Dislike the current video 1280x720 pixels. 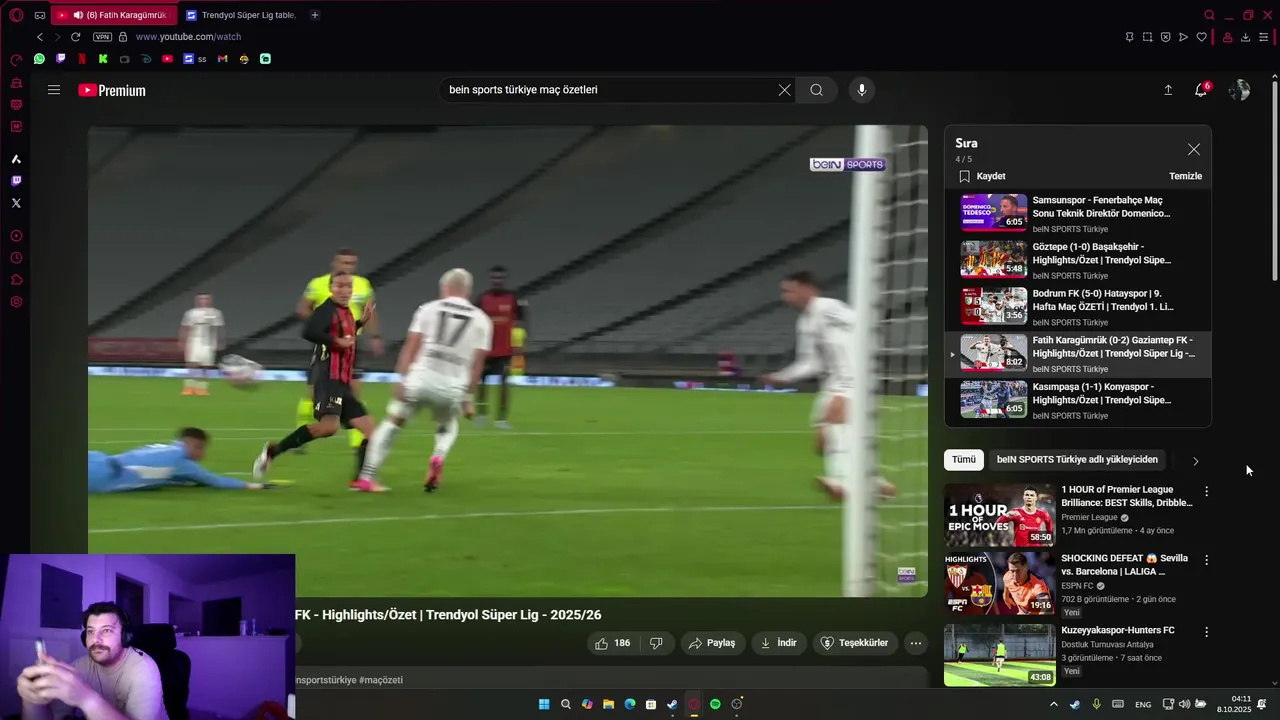tap(657, 643)
